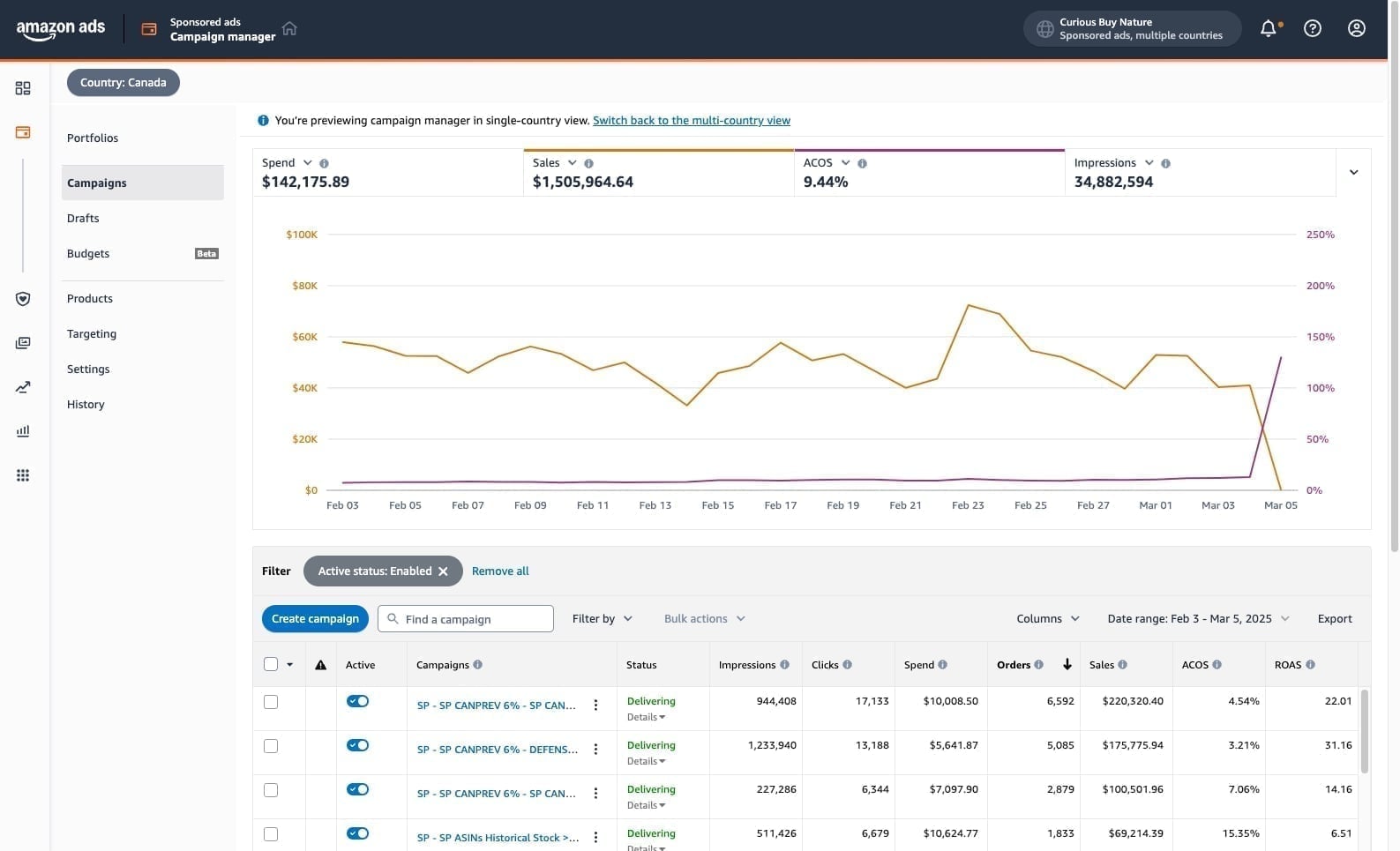Expand Details under first Delivering status

(646, 717)
